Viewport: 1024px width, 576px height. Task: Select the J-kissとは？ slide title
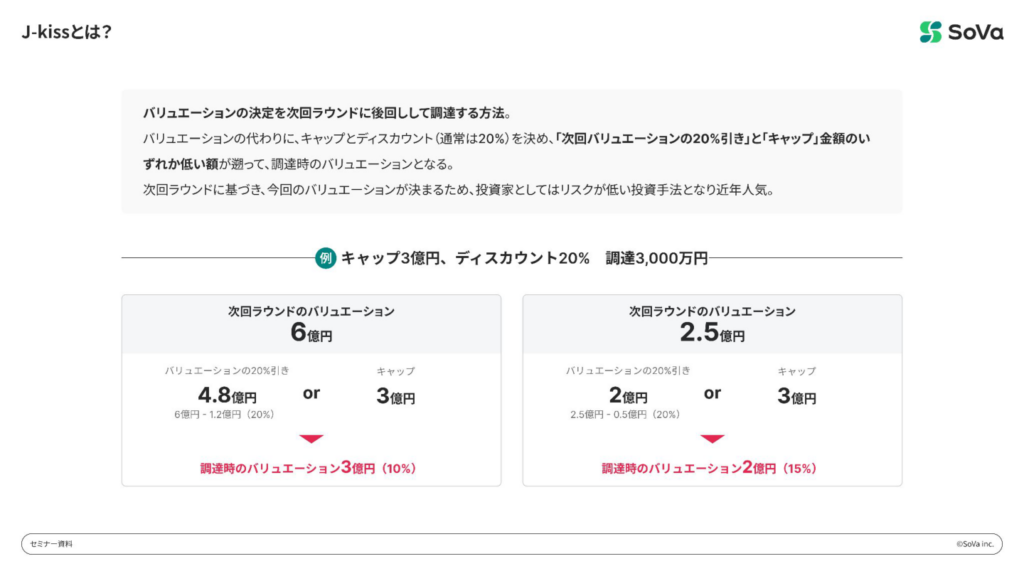[x=66, y=32]
